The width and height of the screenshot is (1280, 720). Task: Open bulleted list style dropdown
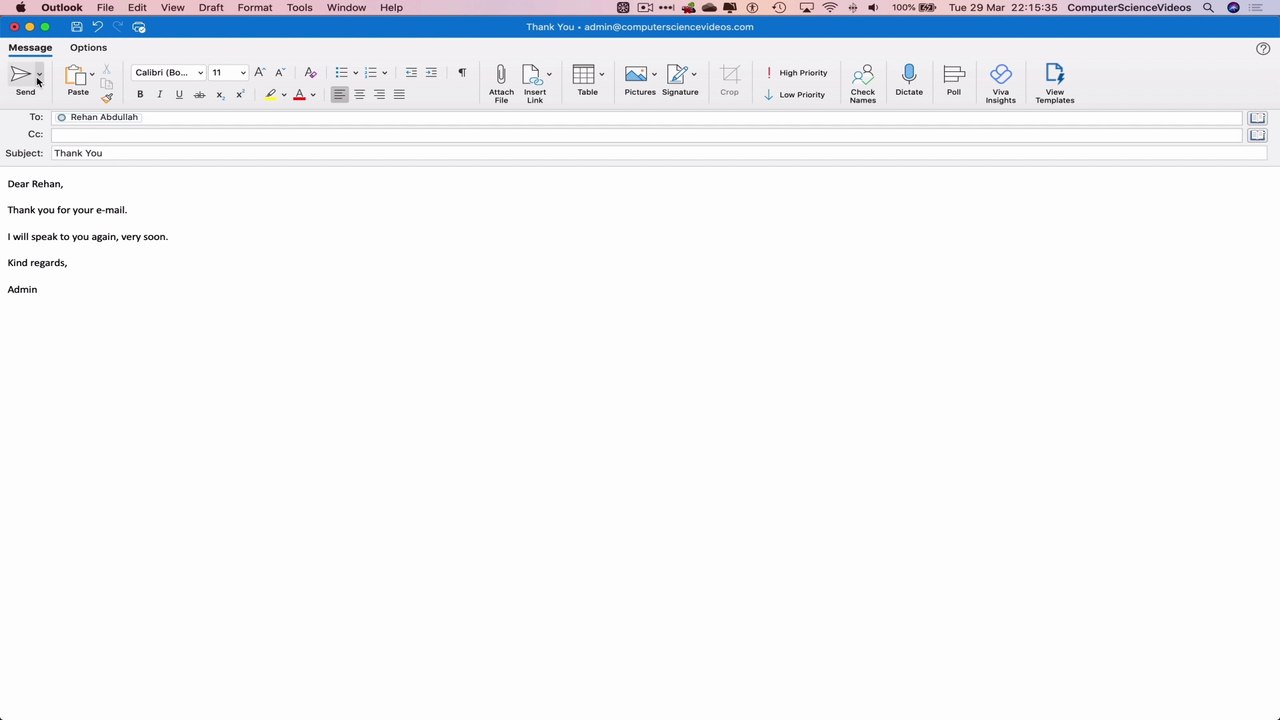click(x=355, y=73)
